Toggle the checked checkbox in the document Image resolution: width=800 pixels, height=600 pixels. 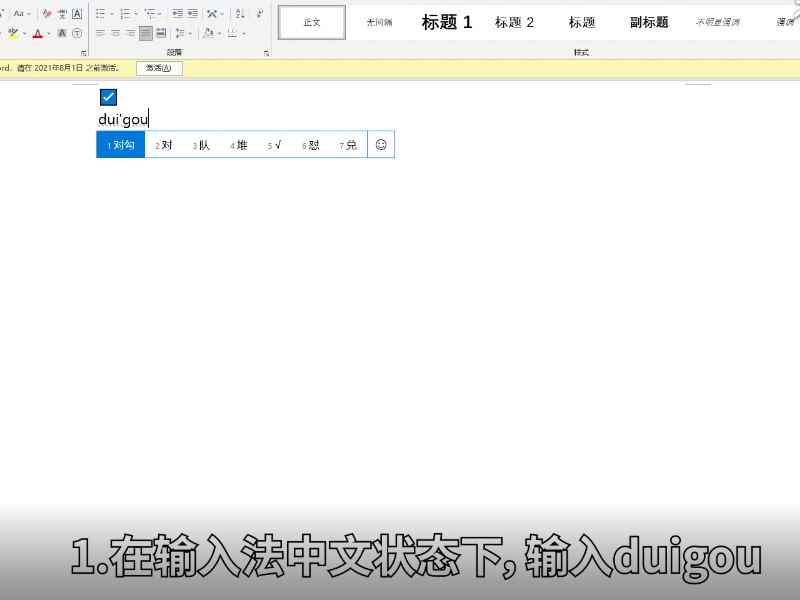[107, 97]
